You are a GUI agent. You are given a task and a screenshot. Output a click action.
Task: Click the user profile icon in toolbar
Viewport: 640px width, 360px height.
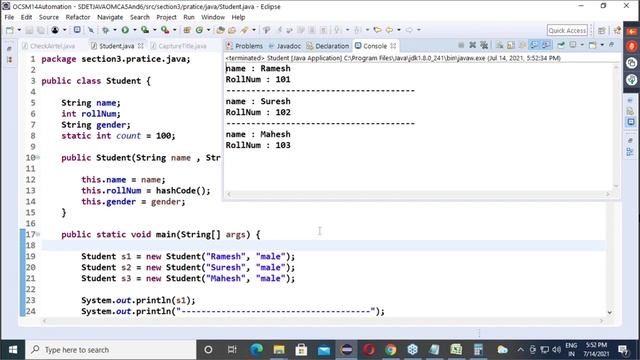55,30
